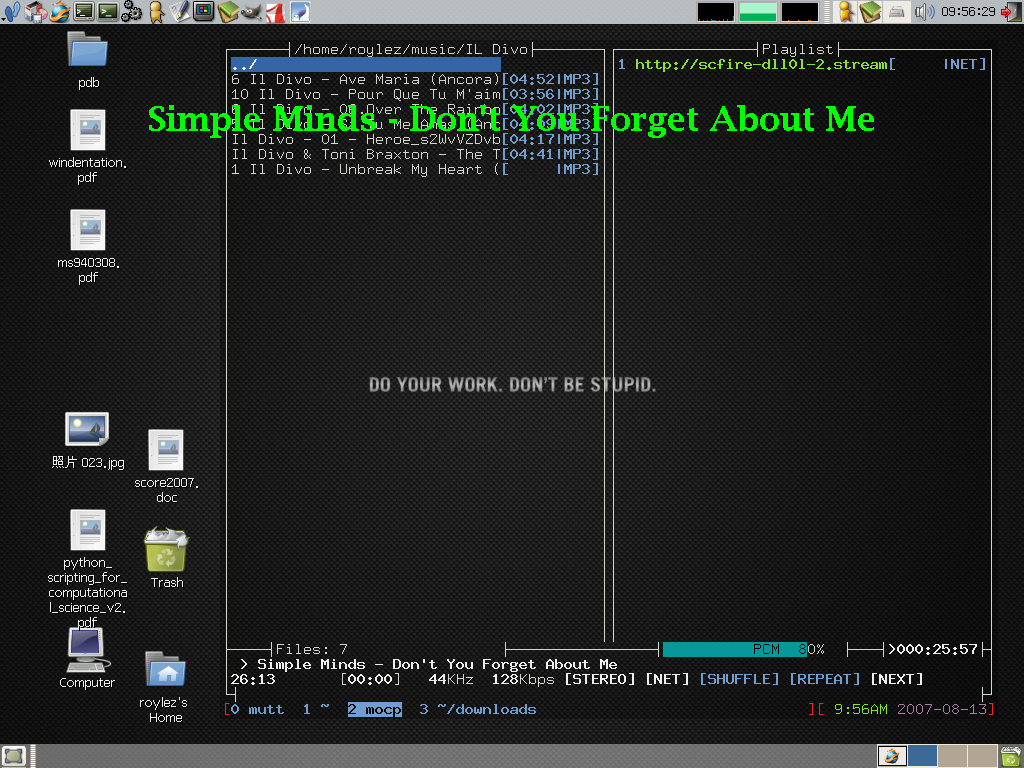Open the Trash applet in bottom panel
This screenshot has width=1024, height=768.
click(x=1011, y=756)
